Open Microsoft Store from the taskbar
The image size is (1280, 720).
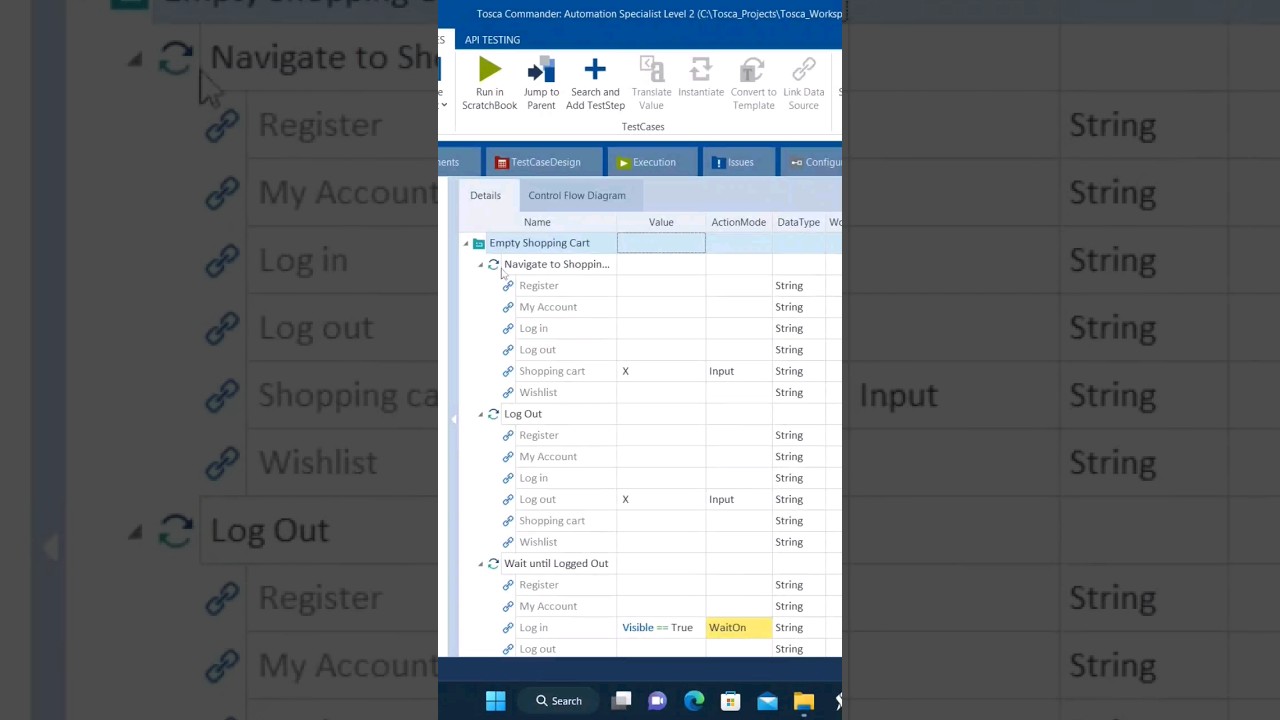pyautogui.click(x=730, y=701)
